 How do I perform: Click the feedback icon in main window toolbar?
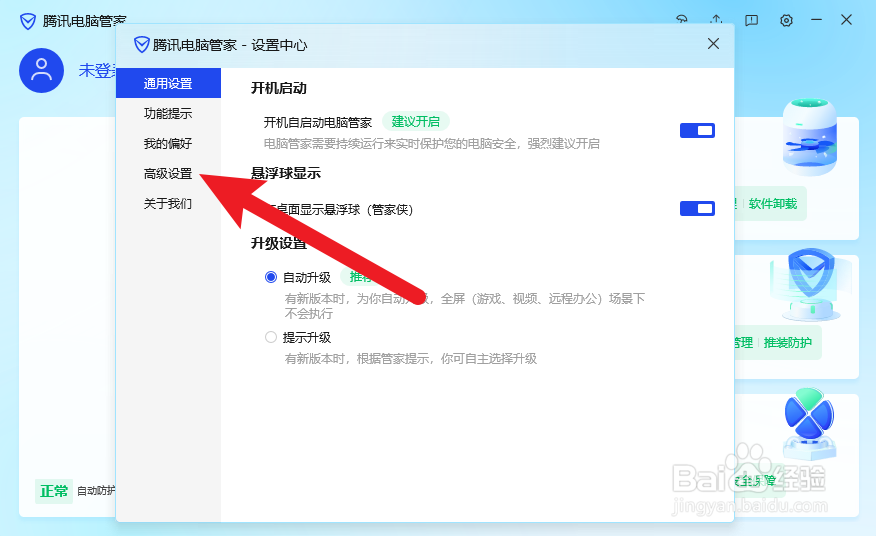click(x=751, y=21)
